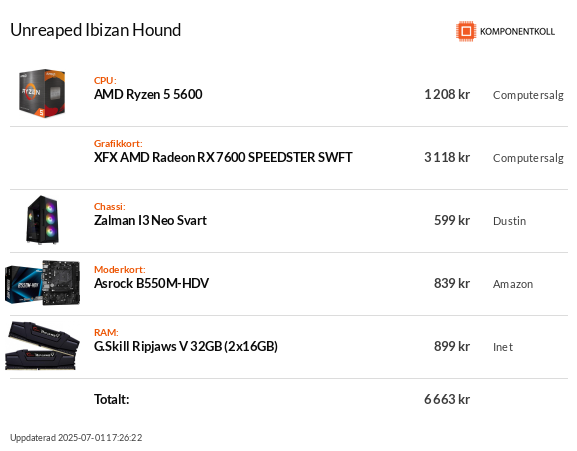
Task: Open the Asrock B550M-HDV product link
Action: 151,283
